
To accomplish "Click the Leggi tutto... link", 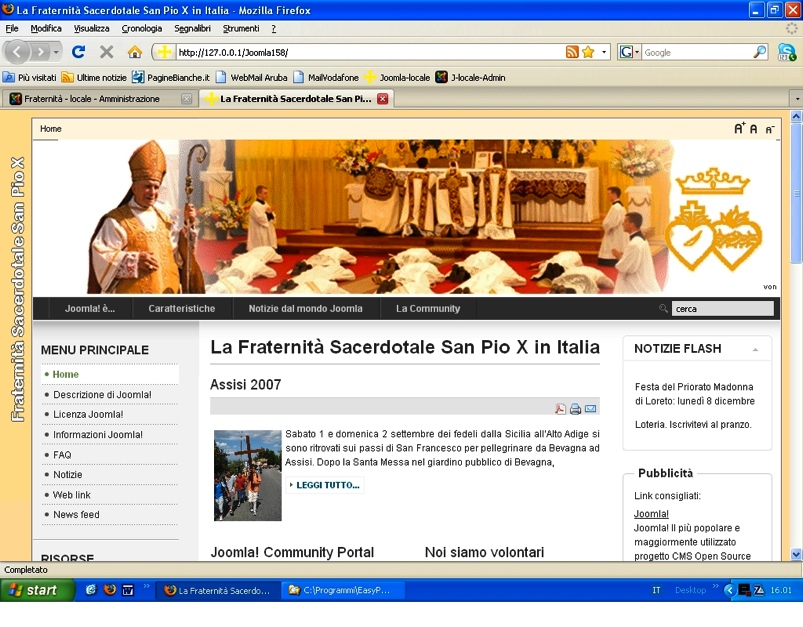I will click(x=325, y=485).
